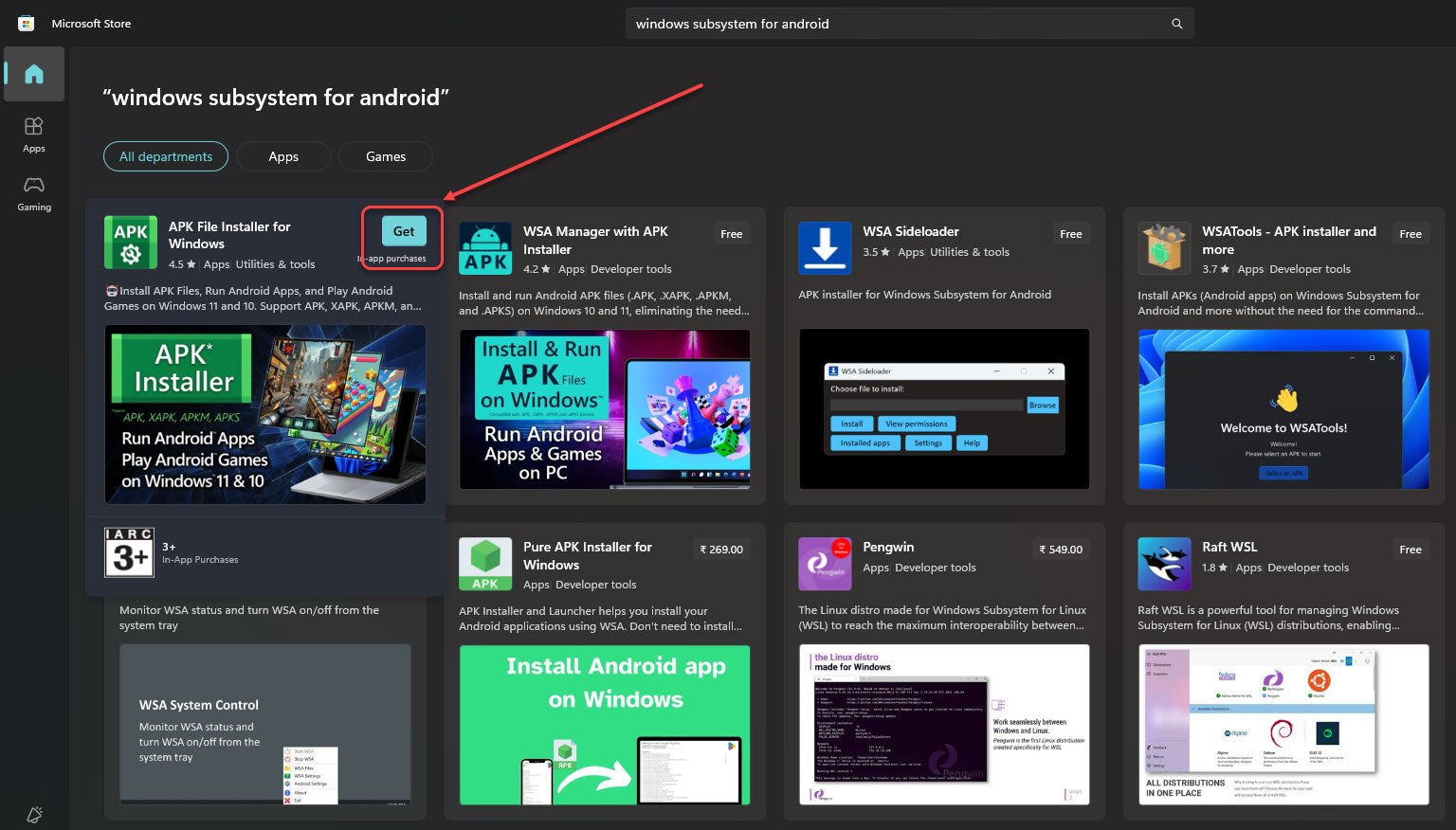Select the Games filter tab
Image resolution: width=1456 pixels, height=830 pixels.
click(385, 156)
